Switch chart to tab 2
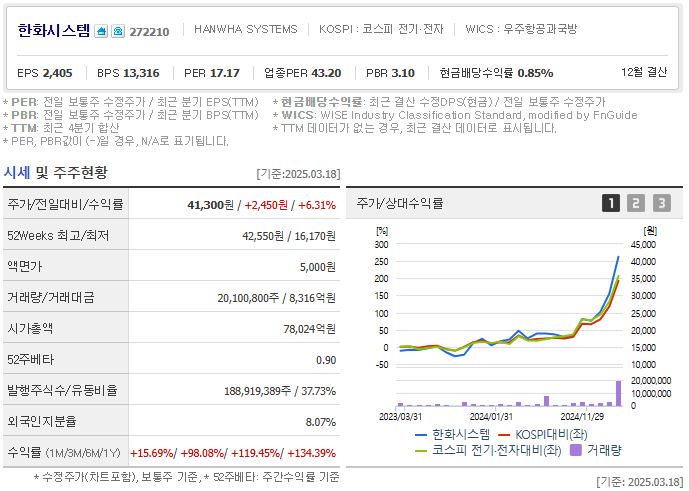This screenshot has width=689, height=491. [636, 203]
